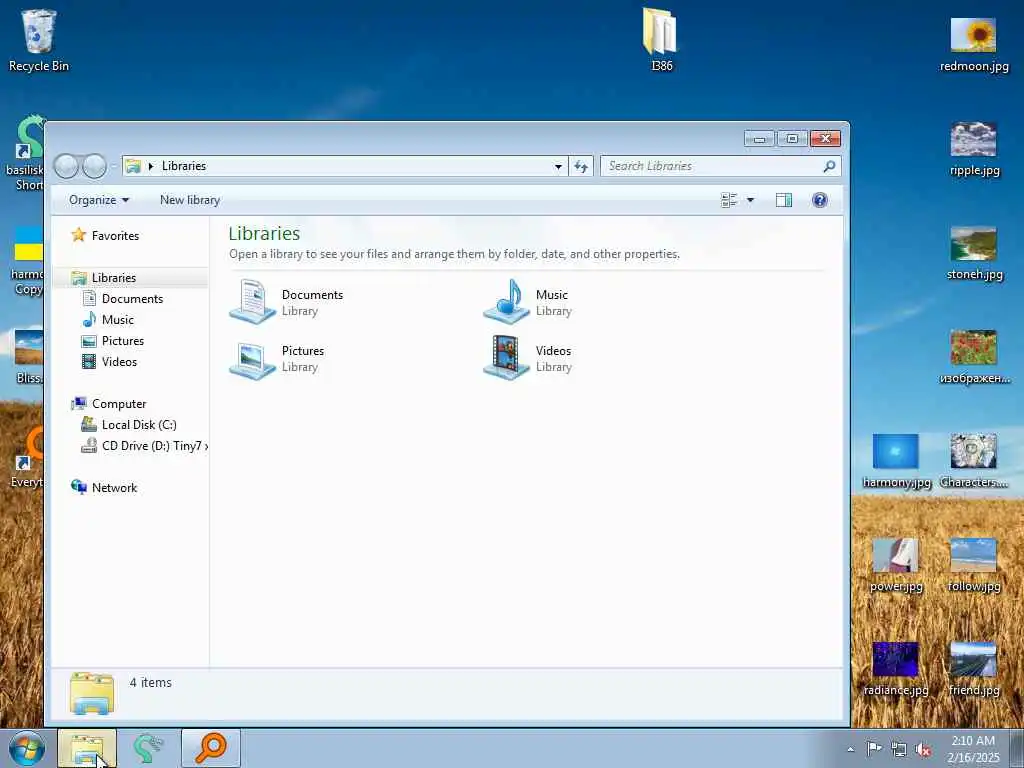Select power.jpg on the desktop
This screenshot has height=768, width=1024.
pos(896,566)
